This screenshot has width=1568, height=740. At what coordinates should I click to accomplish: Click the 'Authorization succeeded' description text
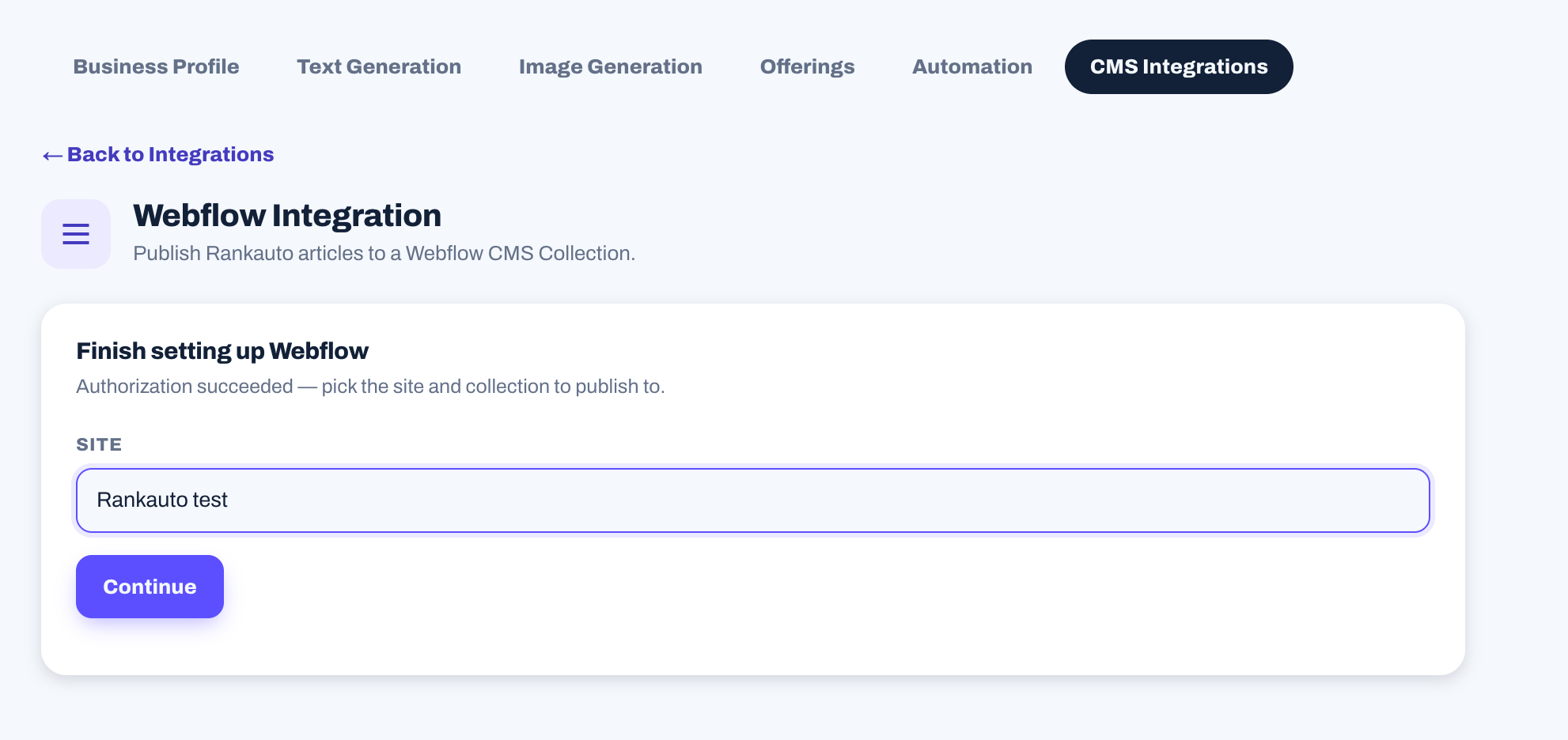pyautogui.click(x=370, y=387)
